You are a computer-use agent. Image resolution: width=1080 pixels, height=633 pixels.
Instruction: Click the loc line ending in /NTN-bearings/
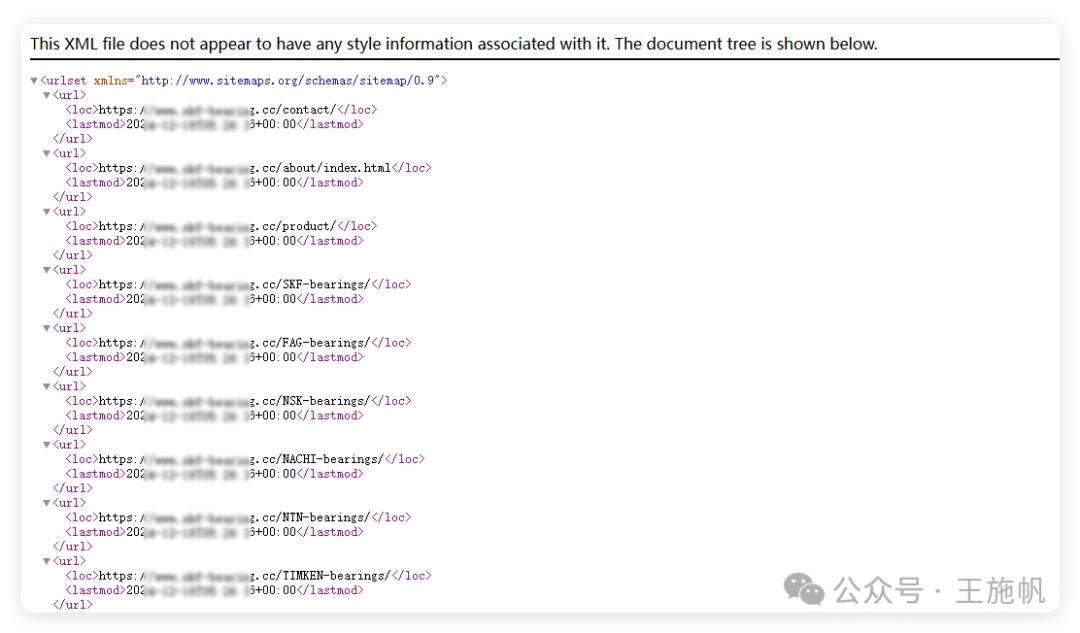tap(238, 517)
